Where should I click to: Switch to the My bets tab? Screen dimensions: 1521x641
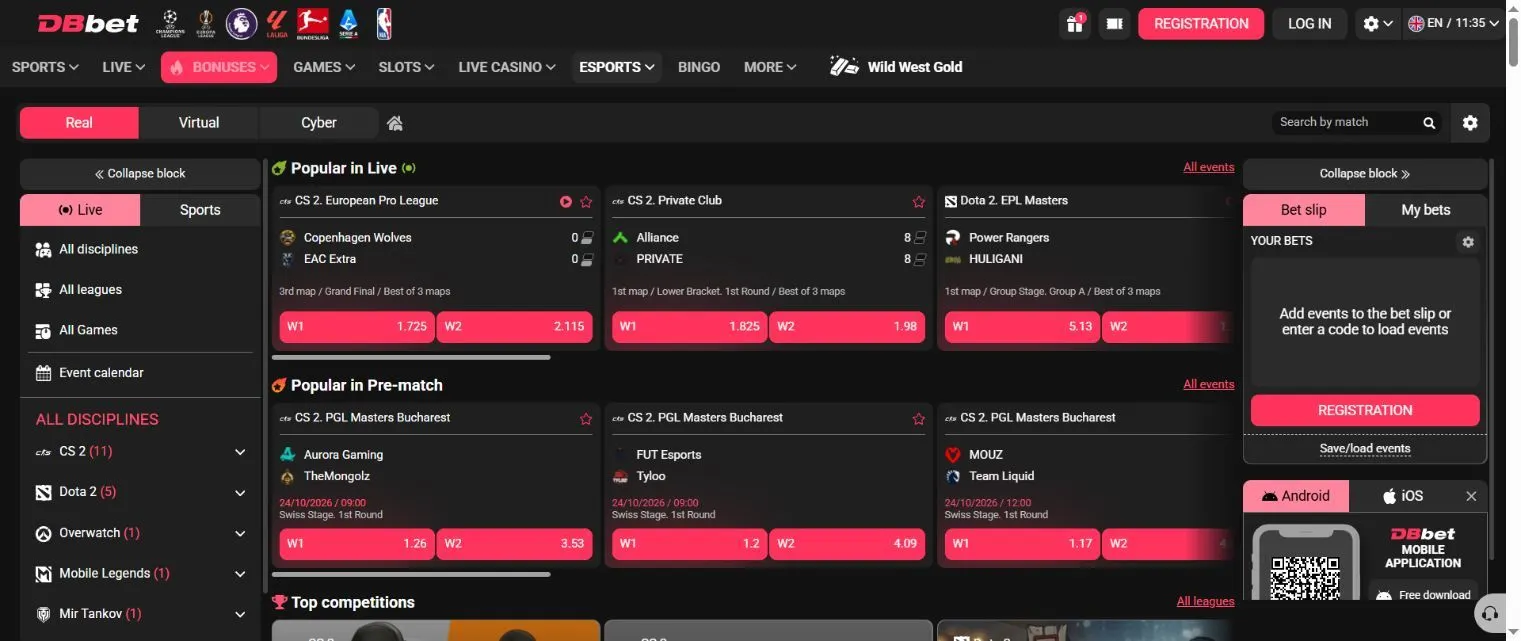tap(1426, 210)
